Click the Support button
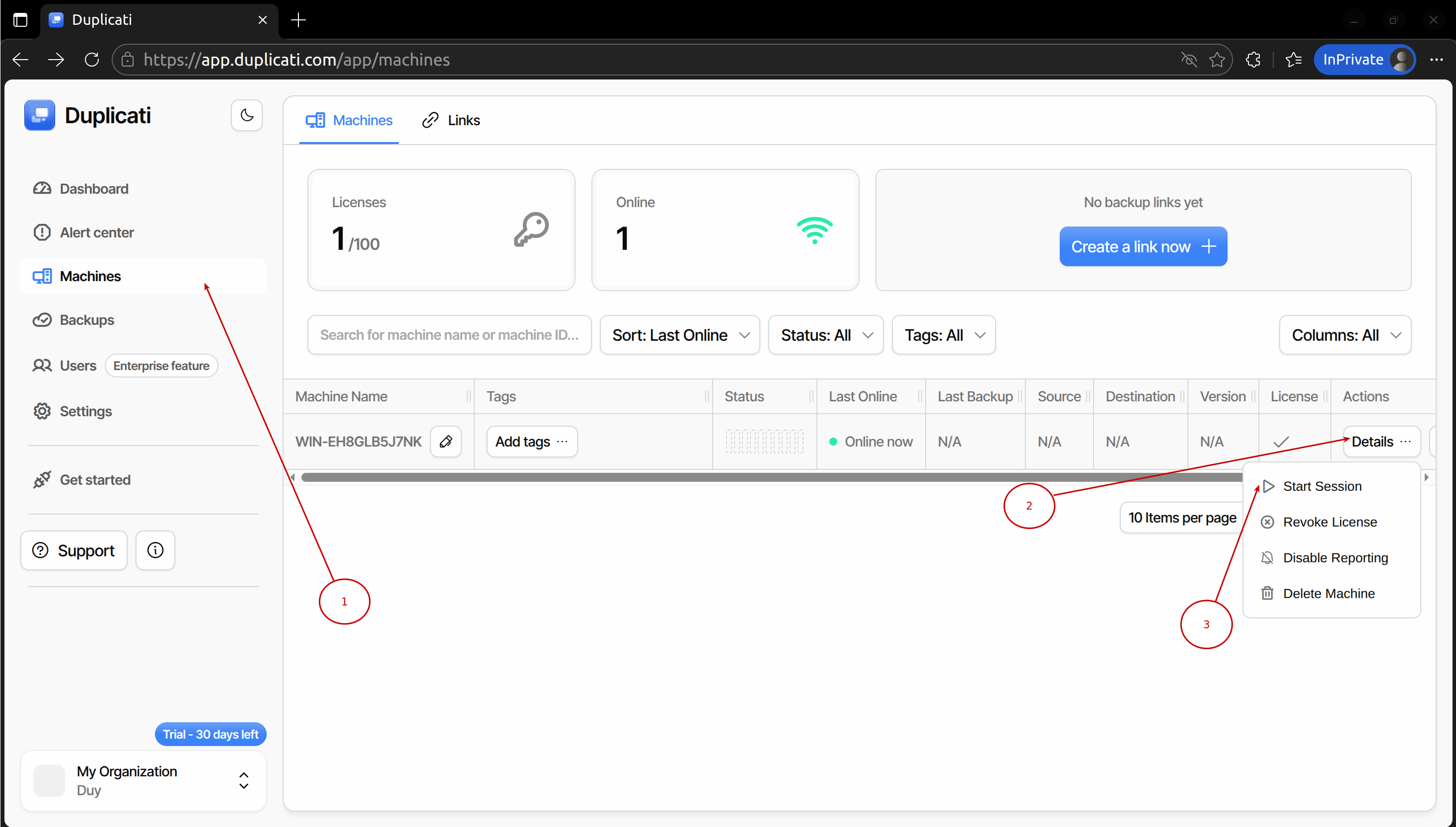This screenshot has width=1456, height=827. tap(74, 550)
